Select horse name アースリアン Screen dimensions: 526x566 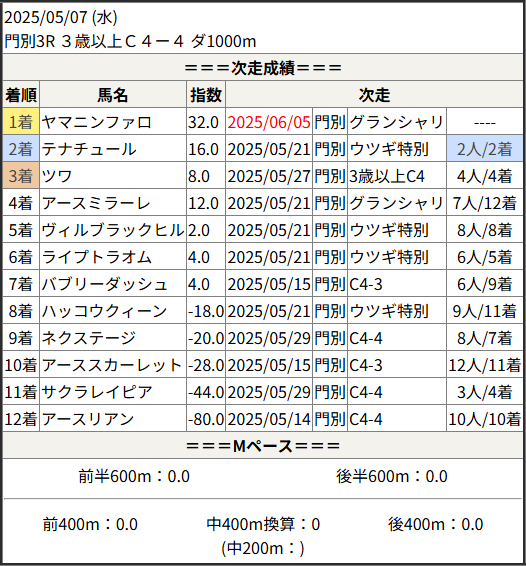[x=88, y=419]
